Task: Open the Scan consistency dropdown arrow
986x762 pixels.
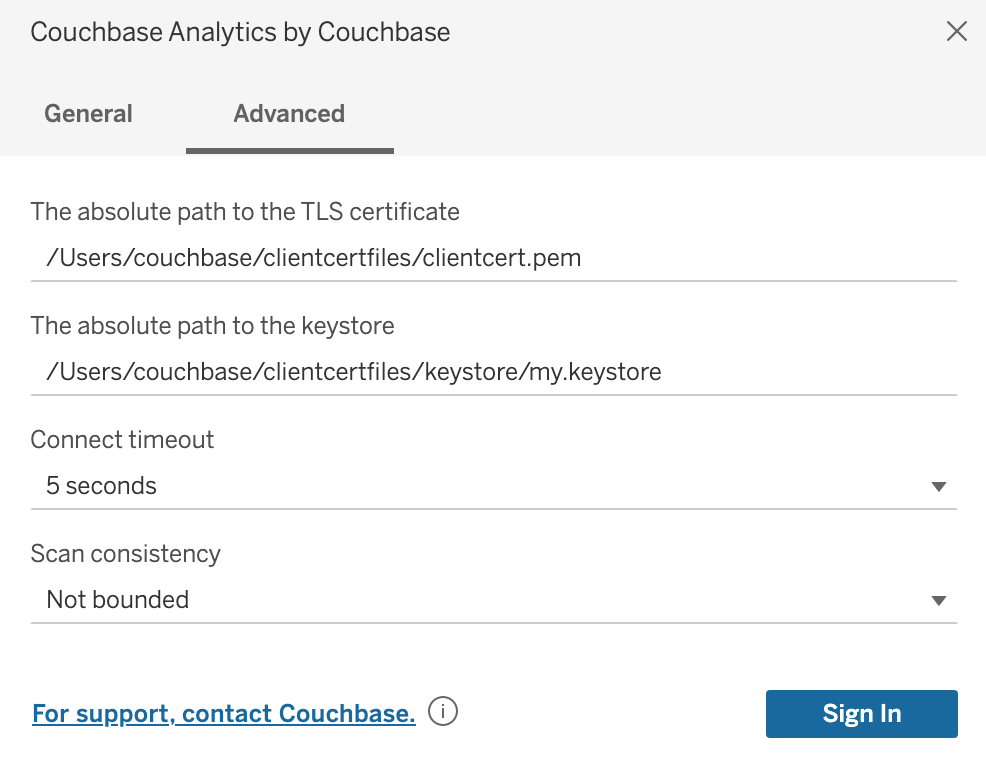Action: pyautogui.click(x=938, y=601)
